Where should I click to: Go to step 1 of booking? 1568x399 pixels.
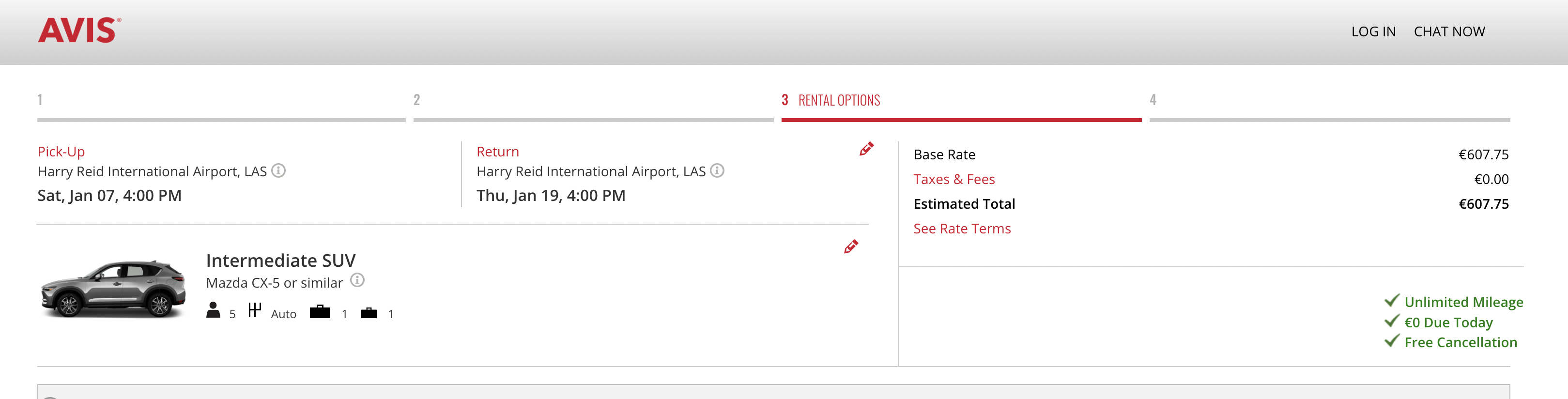pos(40,100)
